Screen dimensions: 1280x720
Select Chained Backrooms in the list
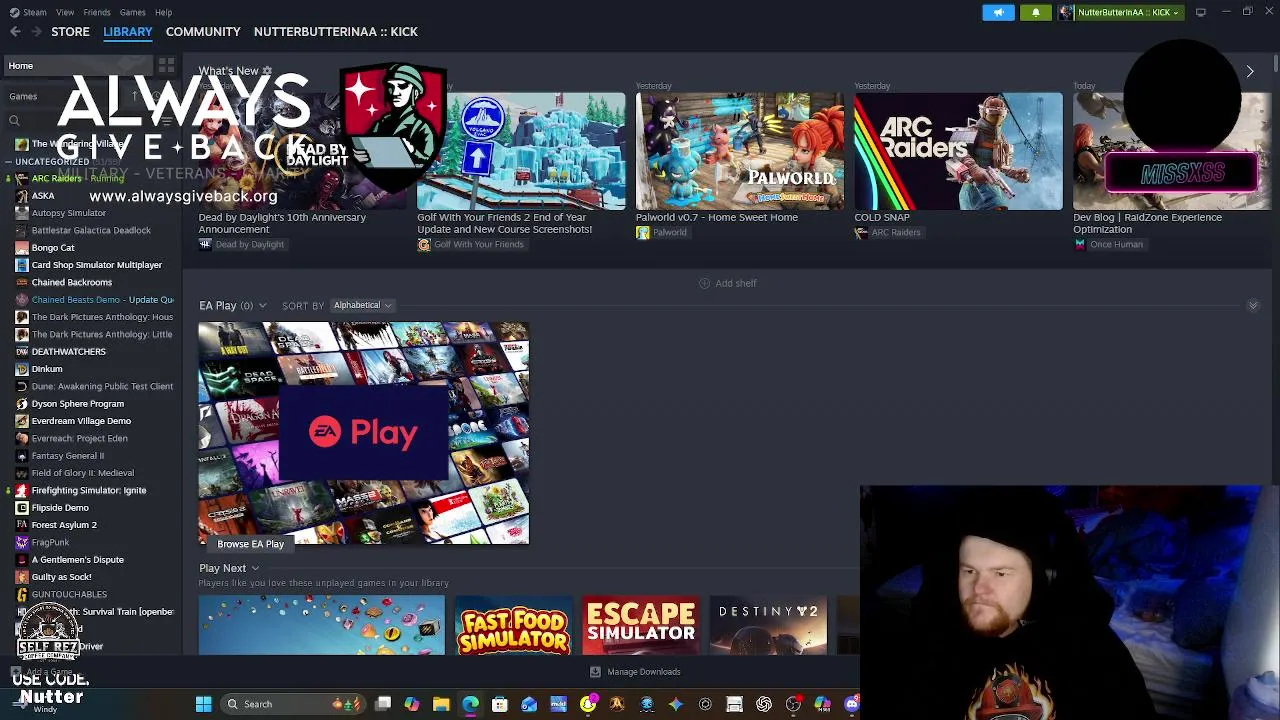(72, 282)
